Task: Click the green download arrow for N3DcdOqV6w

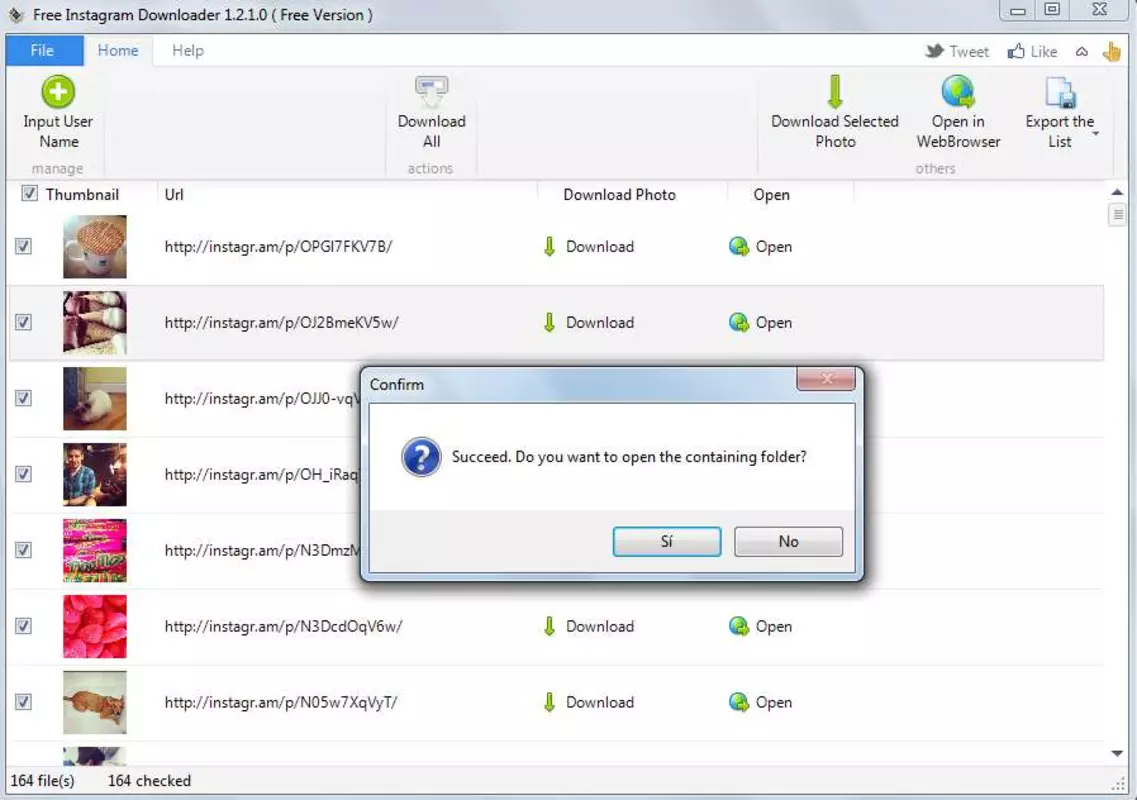Action: point(550,627)
